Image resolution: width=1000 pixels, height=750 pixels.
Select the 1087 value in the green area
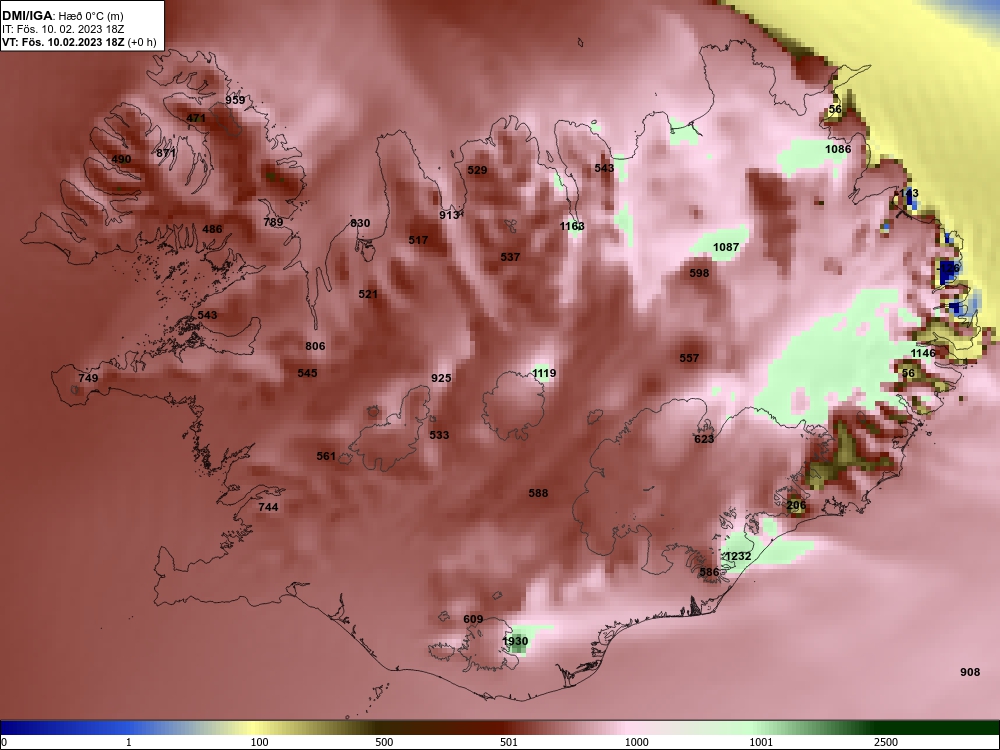click(726, 247)
